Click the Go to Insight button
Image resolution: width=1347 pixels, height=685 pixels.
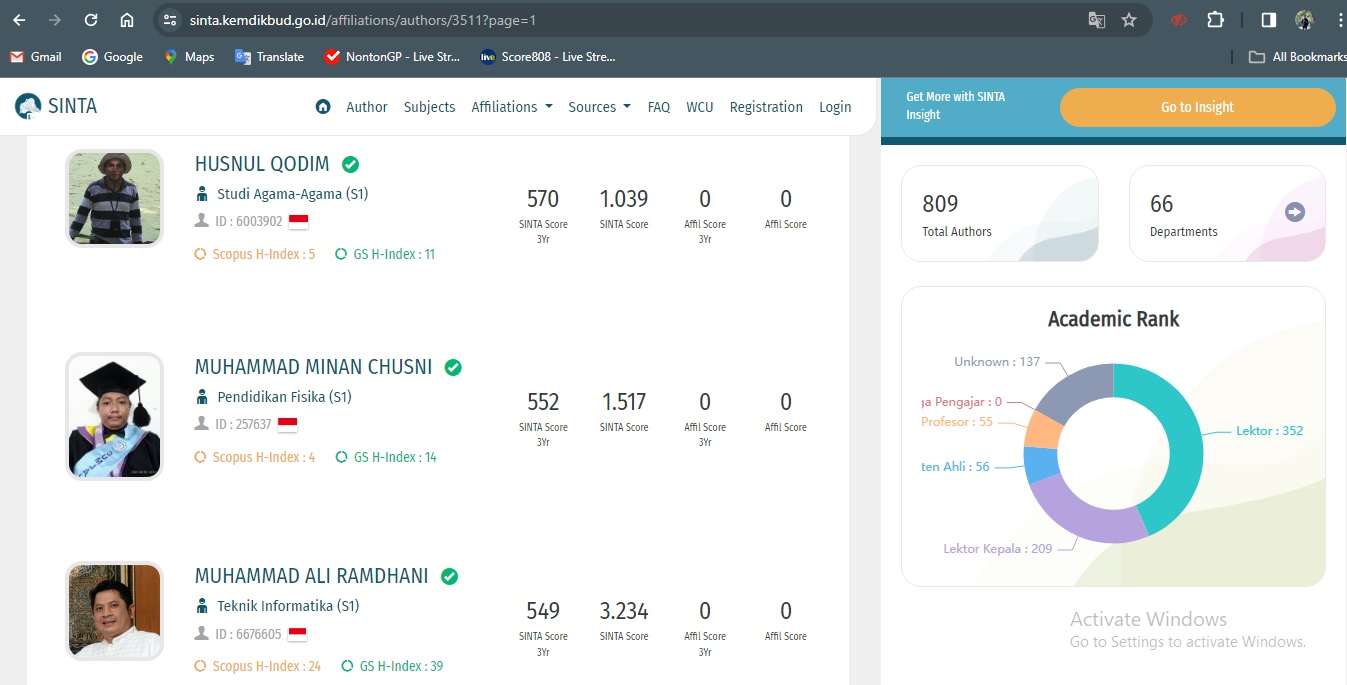pos(1197,107)
